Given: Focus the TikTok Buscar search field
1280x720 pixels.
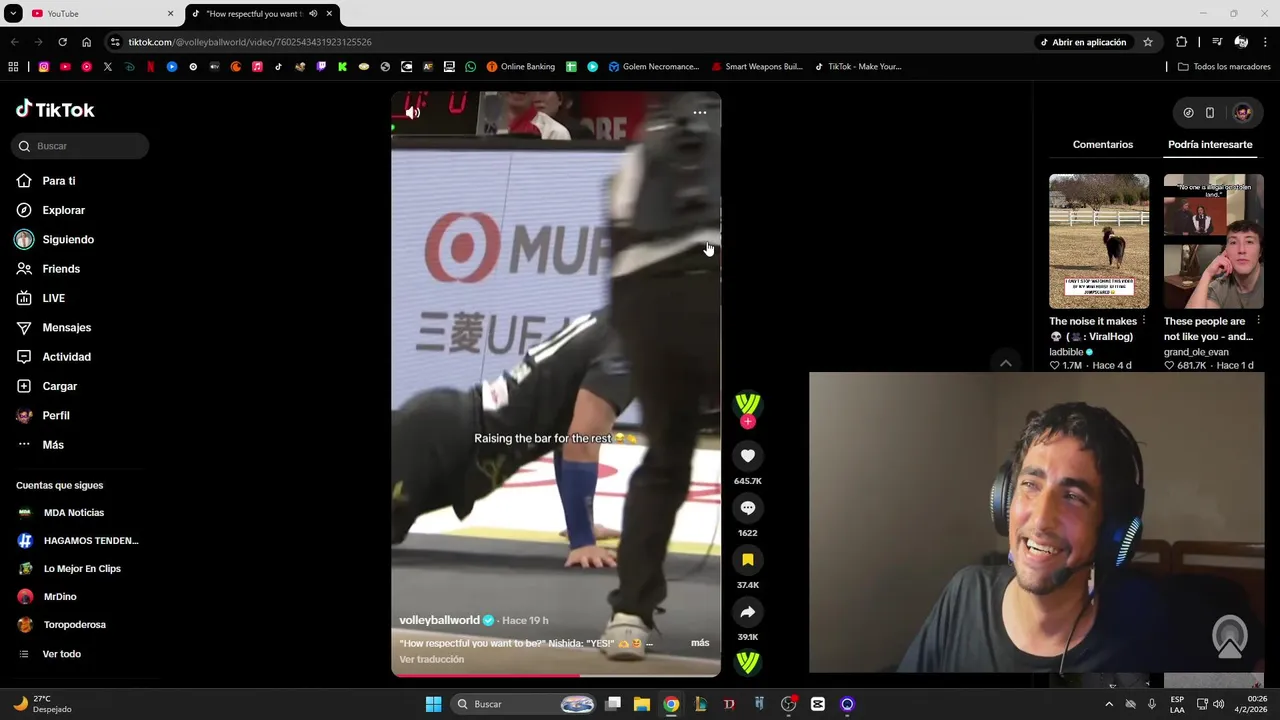Looking at the screenshot, I should [x=80, y=146].
